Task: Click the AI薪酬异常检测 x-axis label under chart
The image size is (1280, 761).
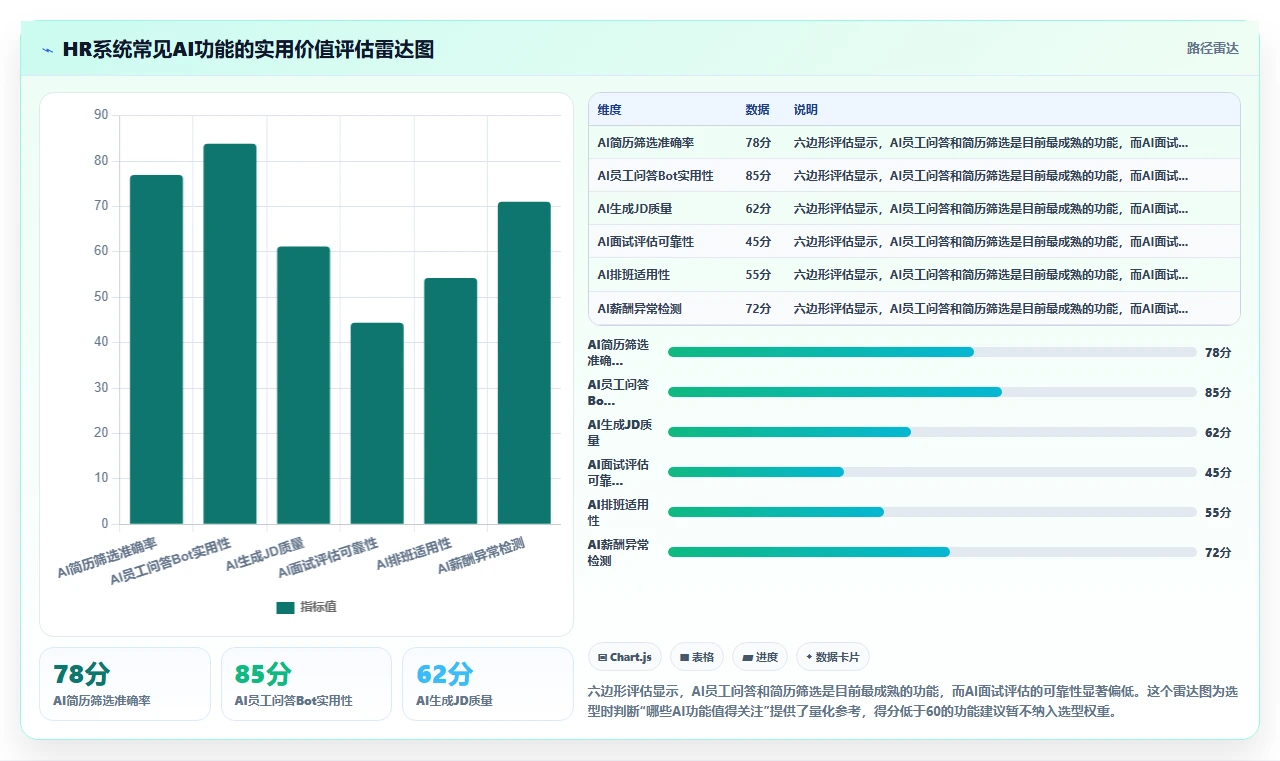Action: pyautogui.click(x=482, y=555)
